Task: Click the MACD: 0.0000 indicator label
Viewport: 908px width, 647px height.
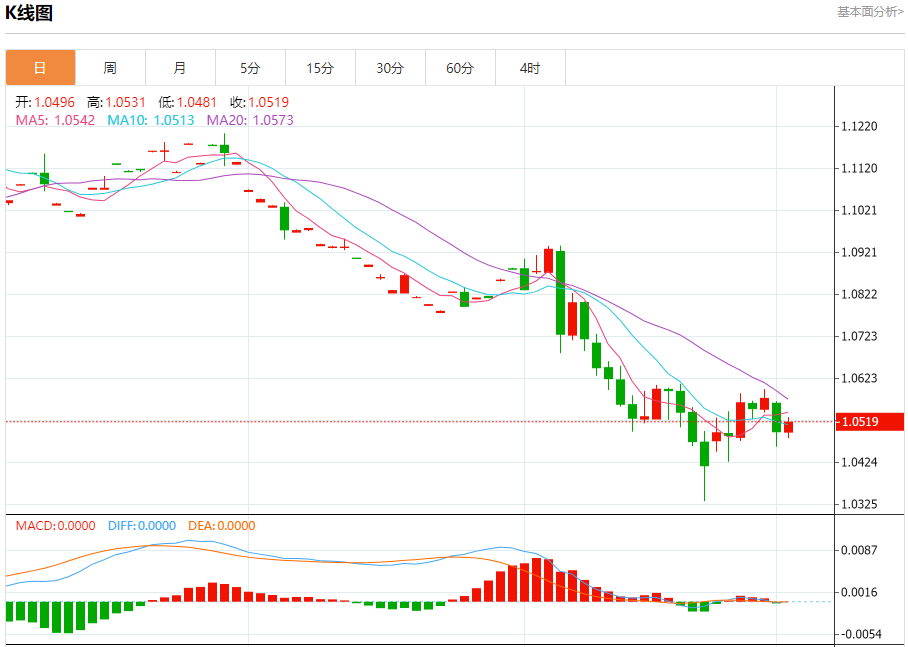Action: click(x=56, y=525)
